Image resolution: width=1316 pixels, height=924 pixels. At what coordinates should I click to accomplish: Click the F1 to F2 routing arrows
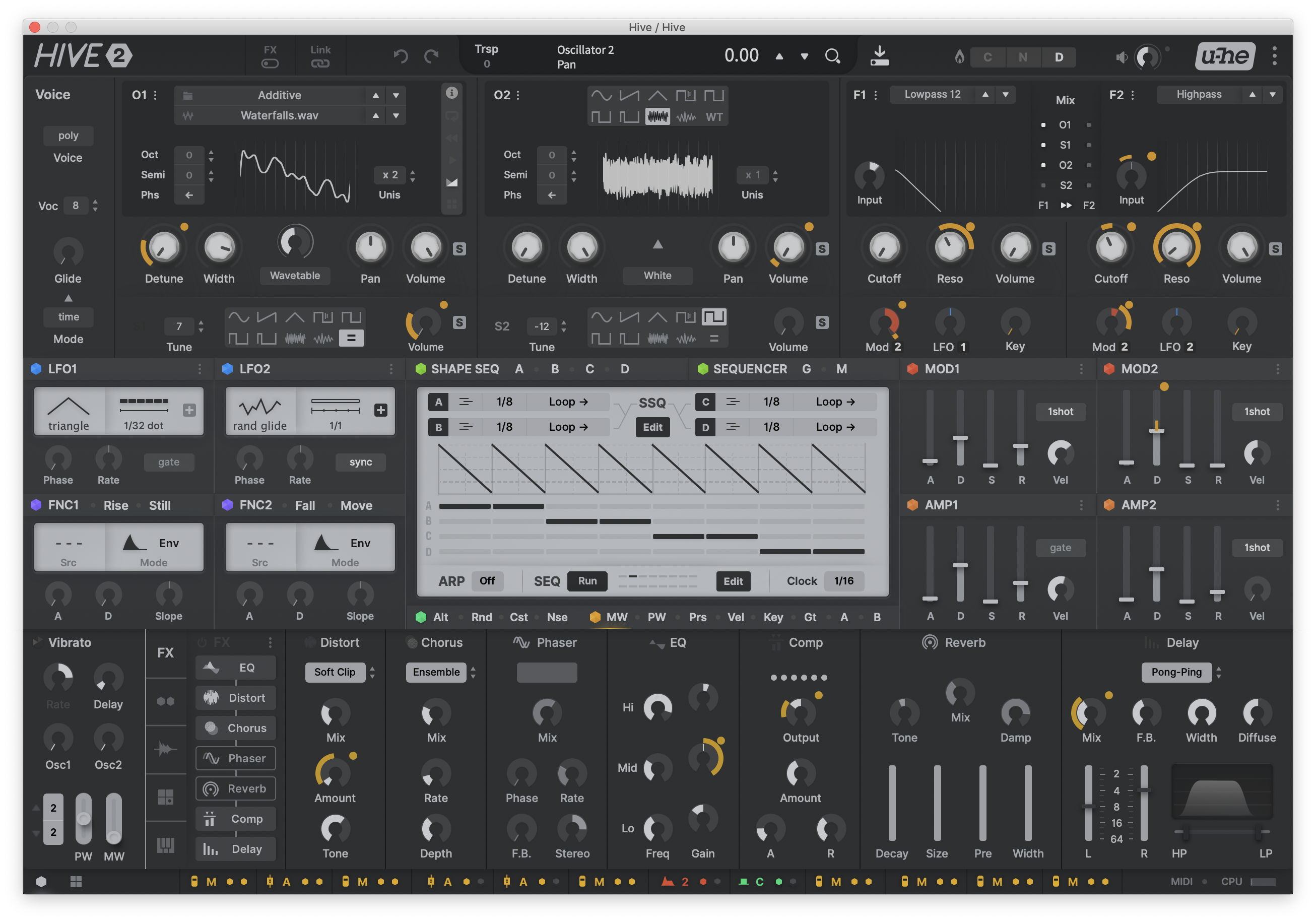click(x=1066, y=205)
